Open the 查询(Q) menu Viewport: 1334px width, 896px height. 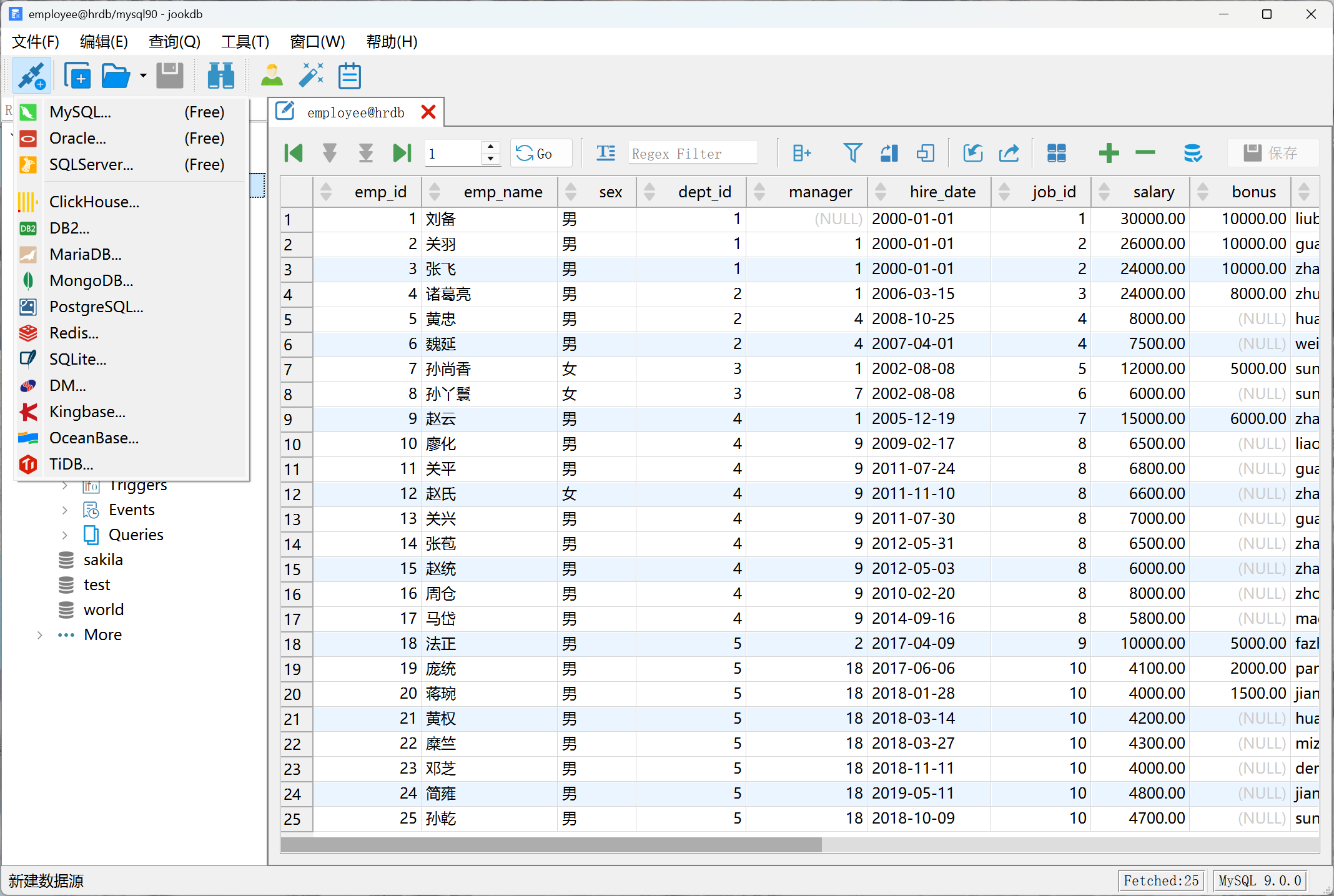tap(174, 42)
